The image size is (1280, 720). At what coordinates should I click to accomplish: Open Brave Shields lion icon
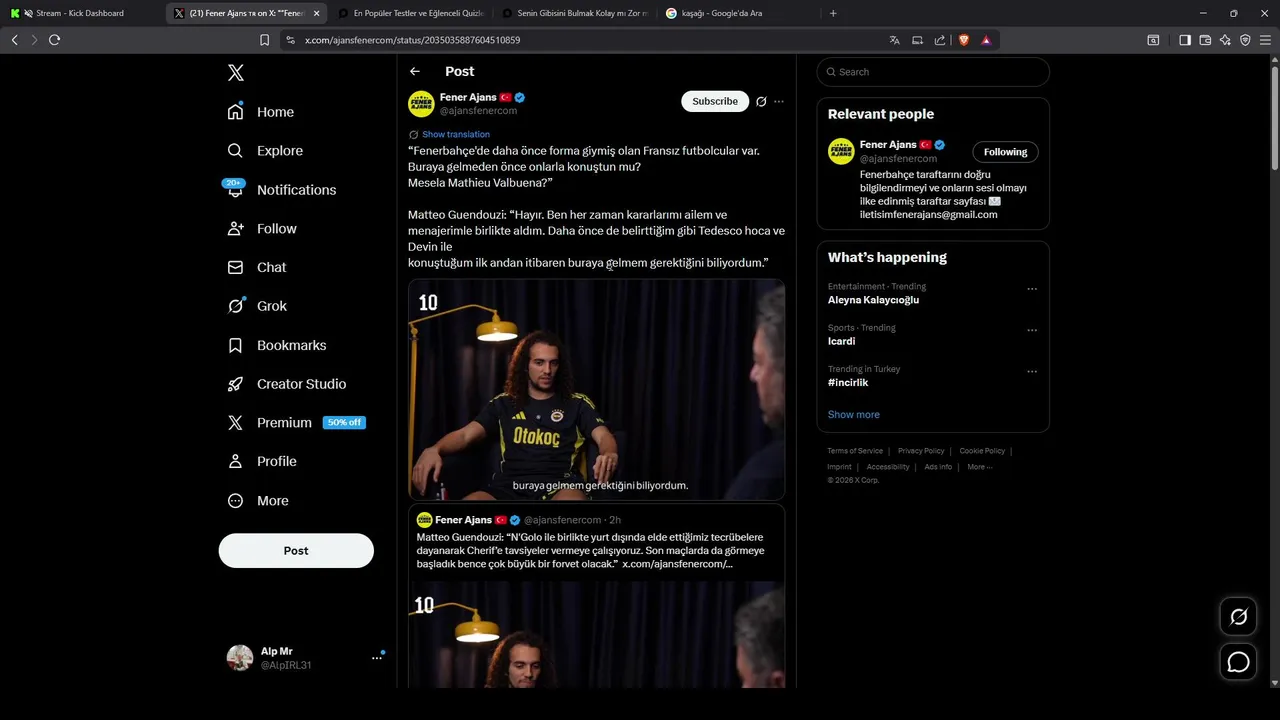pos(964,40)
